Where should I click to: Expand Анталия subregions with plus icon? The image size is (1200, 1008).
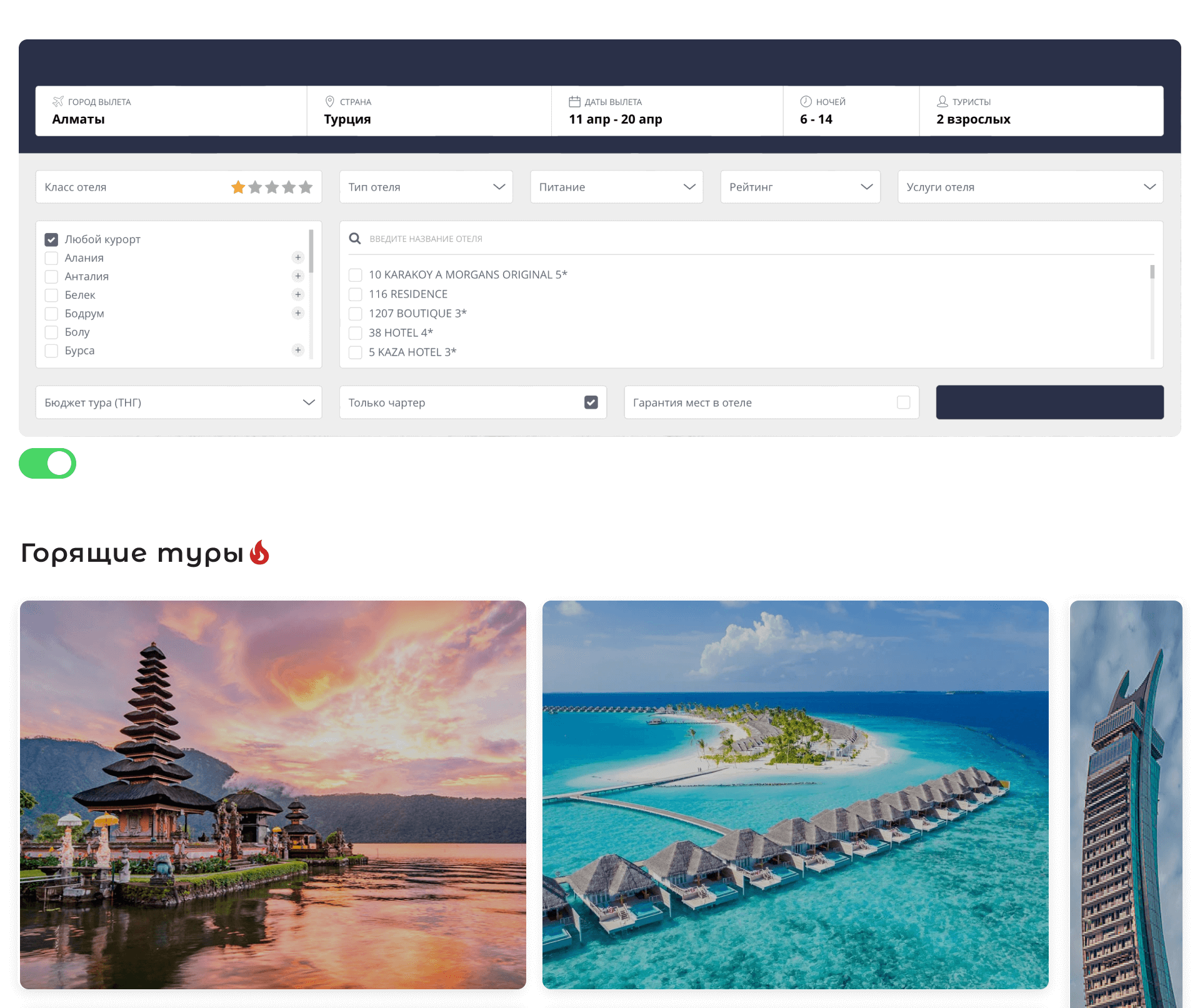(x=298, y=276)
